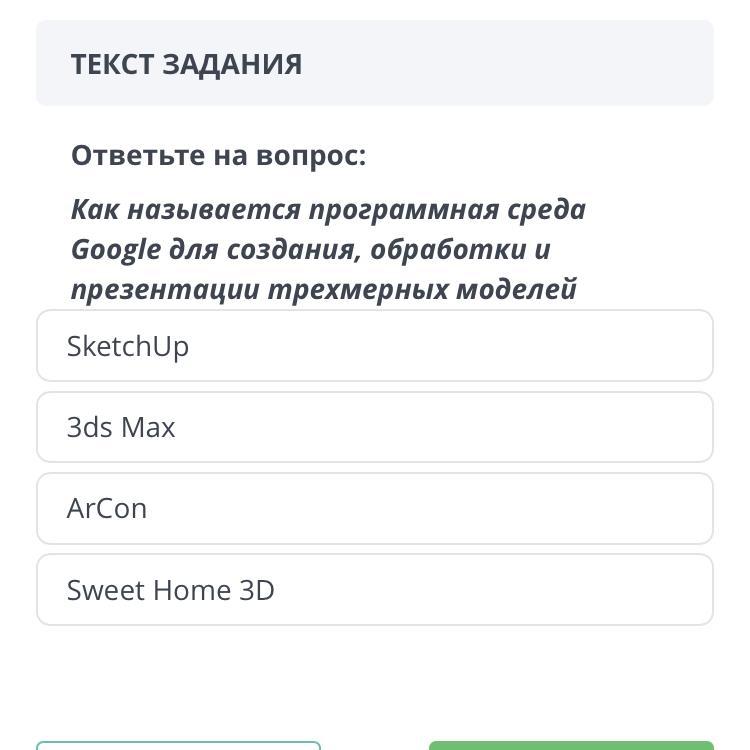Image resolution: width=750 pixels, height=750 pixels.
Task: Select the SketchUp answer option
Action: pos(374,346)
